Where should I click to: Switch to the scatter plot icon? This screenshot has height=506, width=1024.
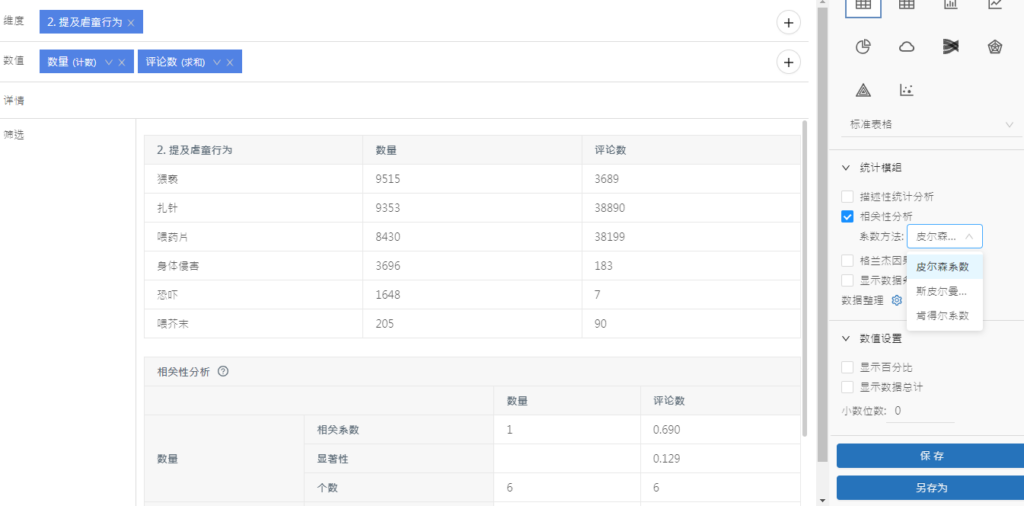(x=907, y=90)
